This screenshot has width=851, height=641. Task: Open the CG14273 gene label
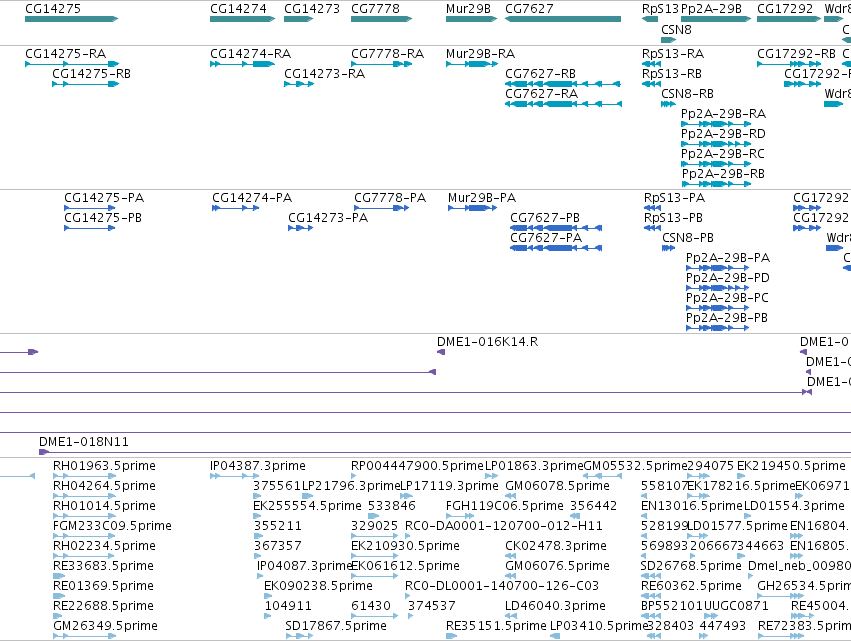click(312, 9)
